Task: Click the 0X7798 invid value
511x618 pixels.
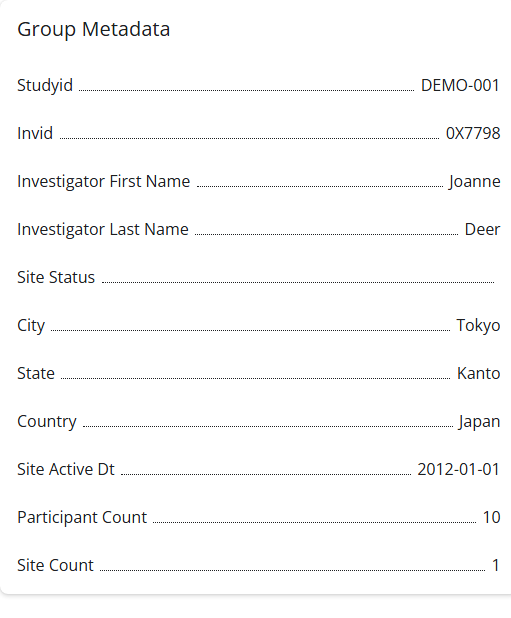Action: click(473, 133)
